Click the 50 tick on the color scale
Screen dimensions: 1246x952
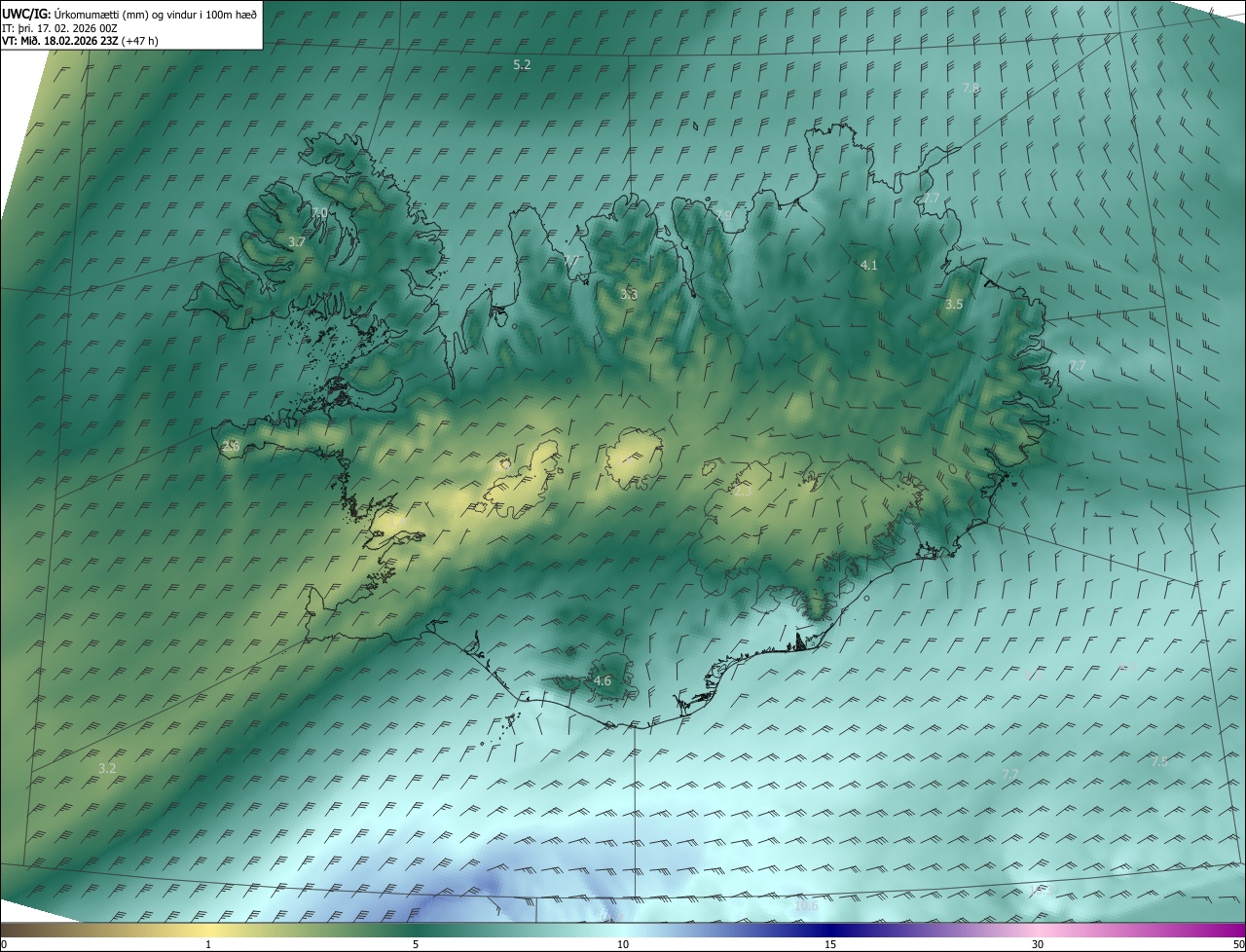pos(1238,944)
